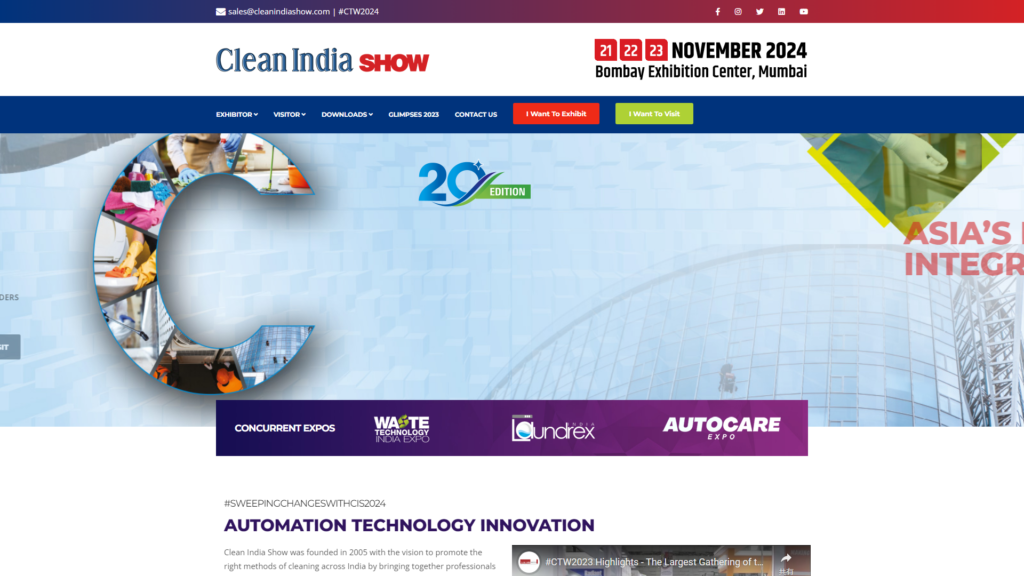Click the envelope email icon
Viewport: 1024px width, 576px height.
point(221,11)
